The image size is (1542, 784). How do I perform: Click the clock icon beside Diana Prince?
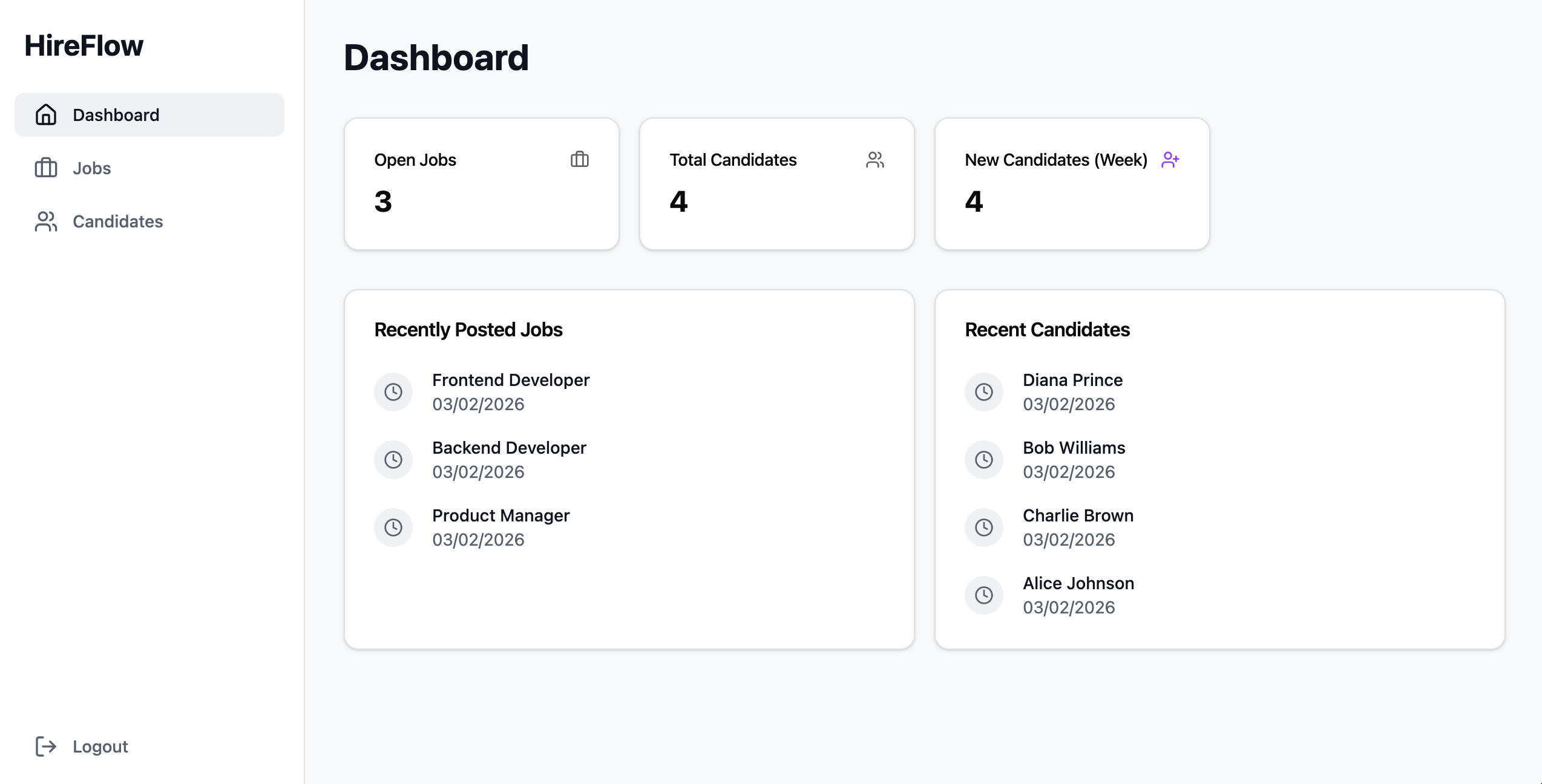pyautogui.click(x=984, y=391)
